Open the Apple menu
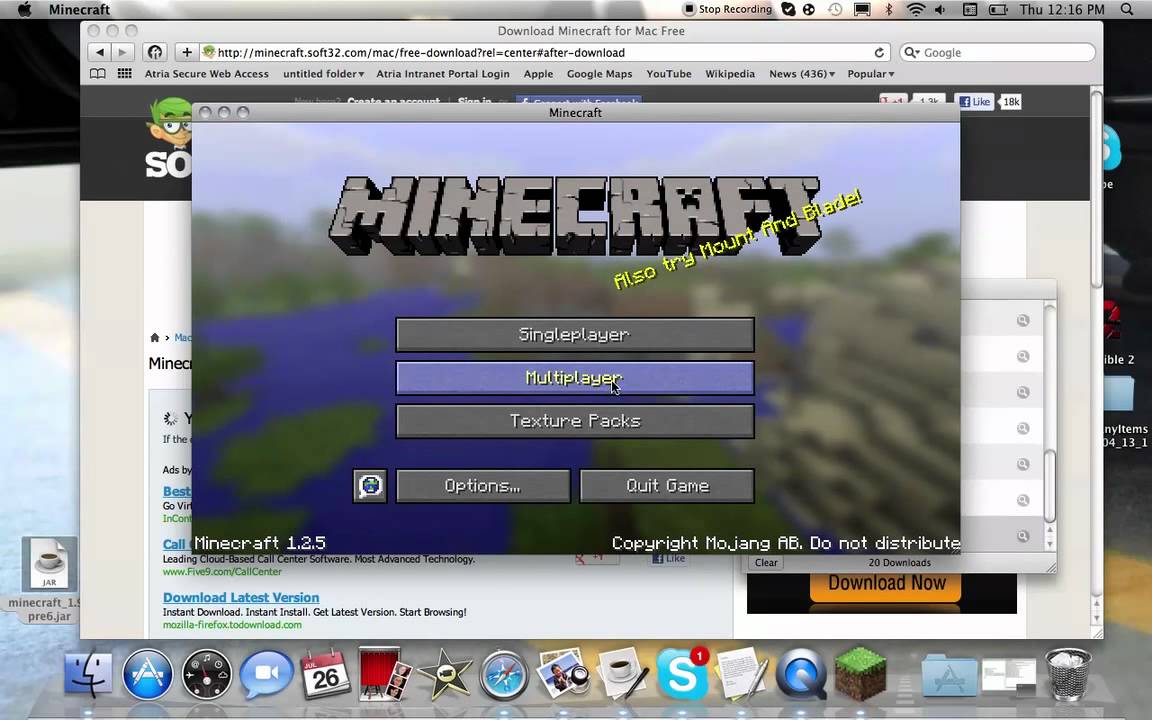Viewport: 1152px width, 720px height. point(24,10)
